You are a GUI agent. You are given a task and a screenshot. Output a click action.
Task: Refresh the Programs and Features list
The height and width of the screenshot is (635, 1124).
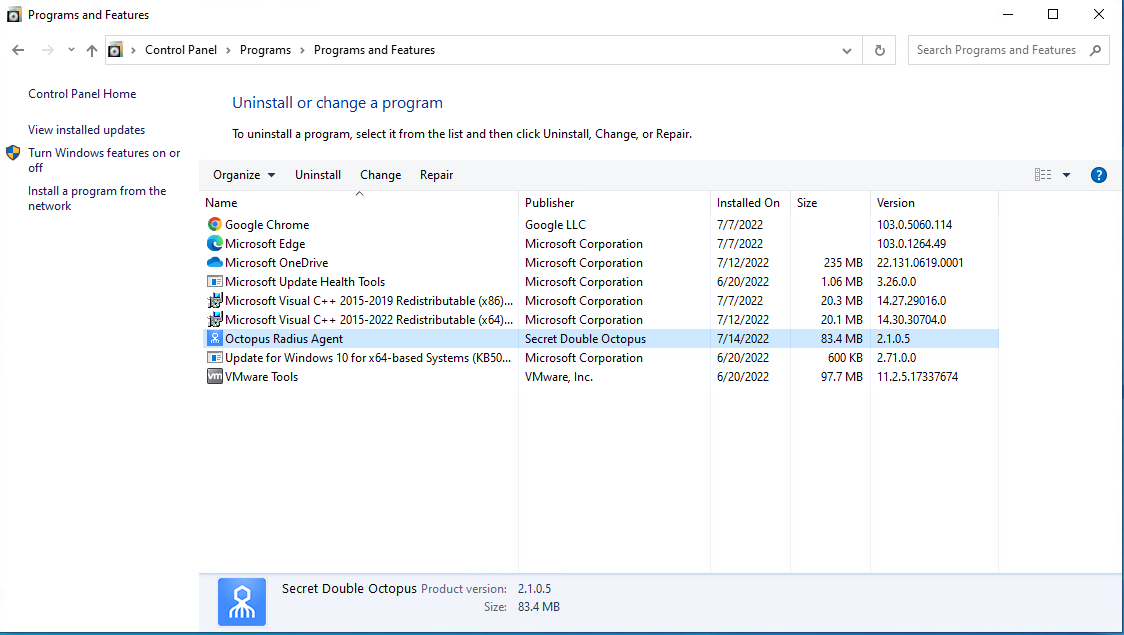click(x=880, y=50)
